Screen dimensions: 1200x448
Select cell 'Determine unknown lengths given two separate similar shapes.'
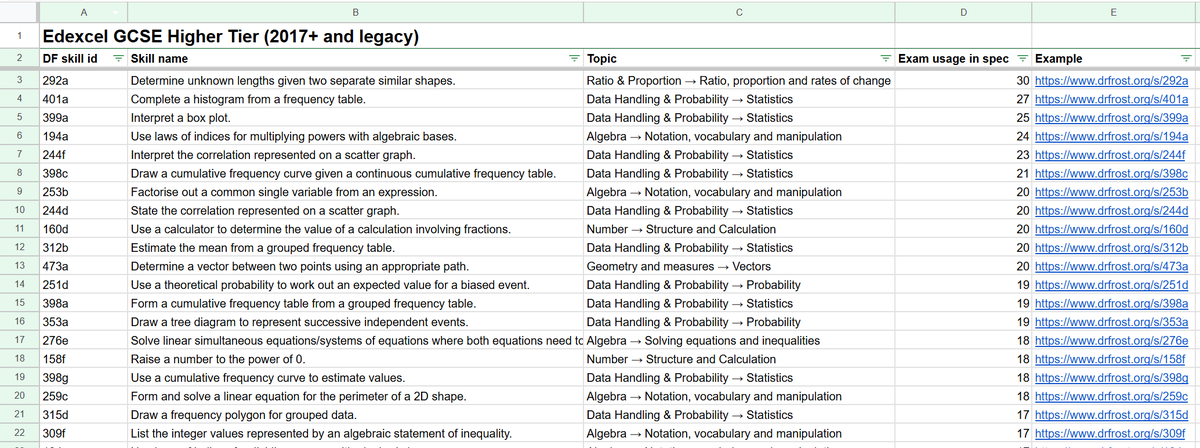coord(355,81)
